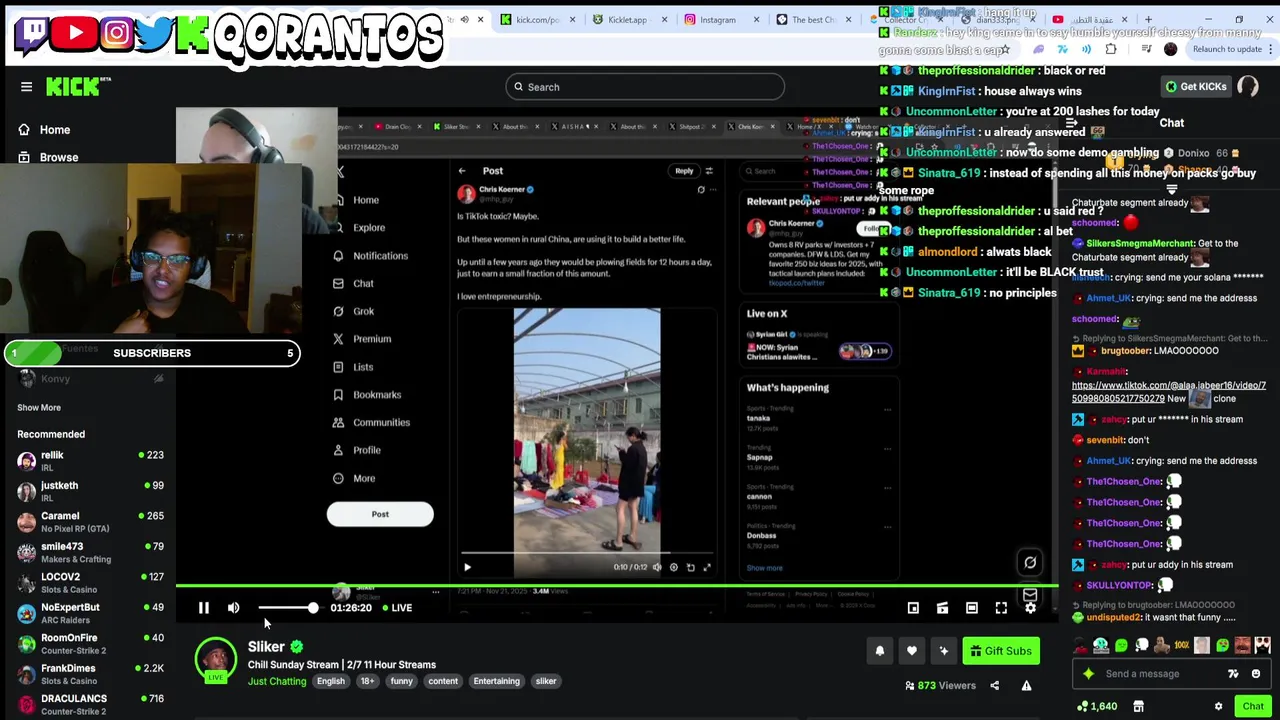Enable mini player mode in player controls

pos(913,608)
